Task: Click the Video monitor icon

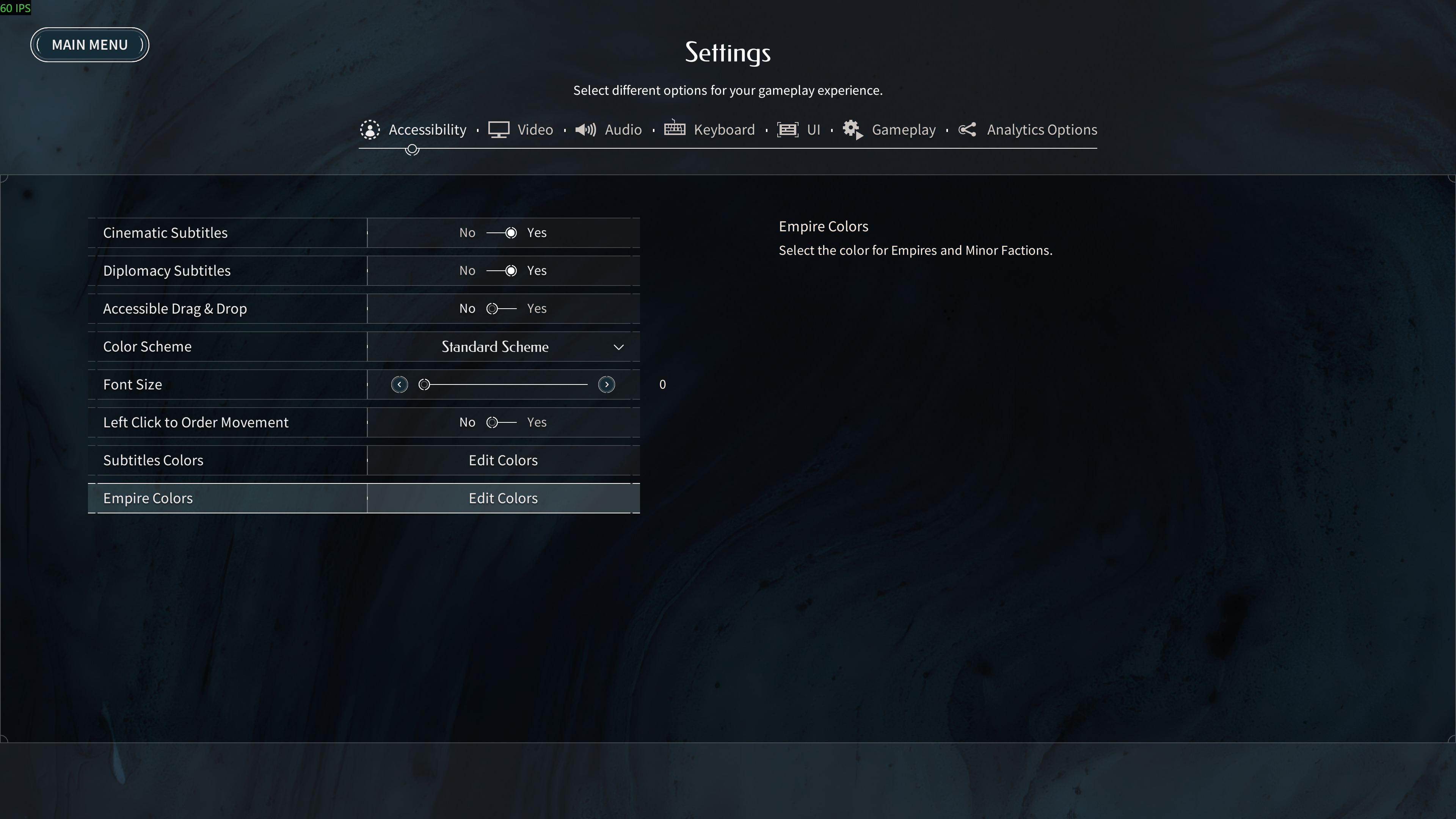Action: pyautogui.click(x=499, y=129)
